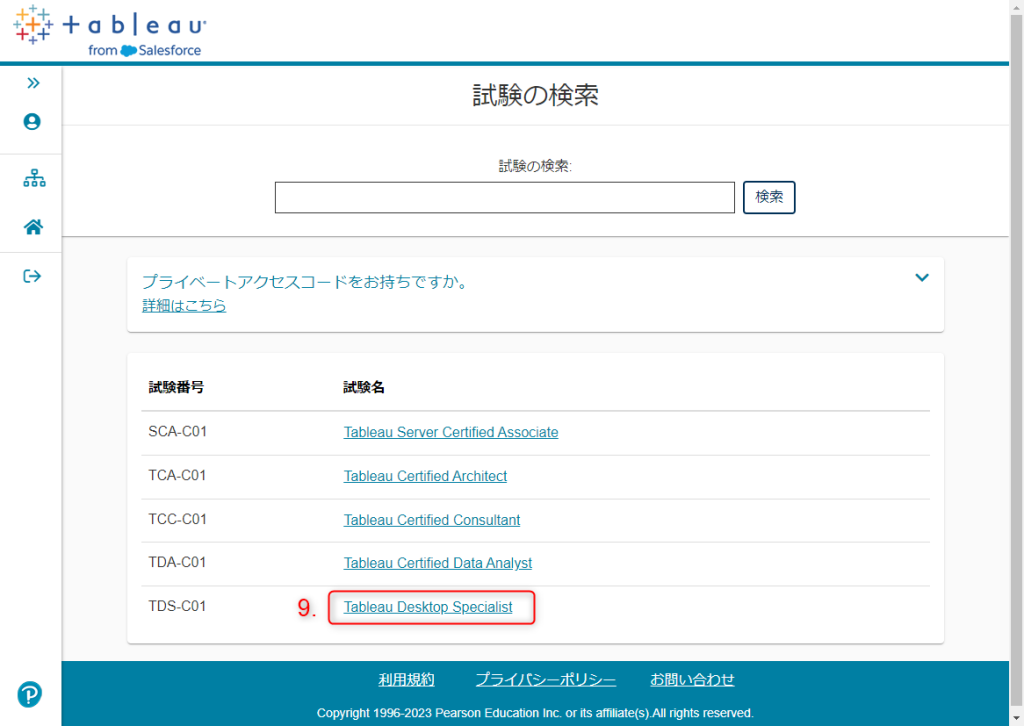Click the TCA-C01 exam number cell
The image size is (1024, 726).
coord(177,475)
